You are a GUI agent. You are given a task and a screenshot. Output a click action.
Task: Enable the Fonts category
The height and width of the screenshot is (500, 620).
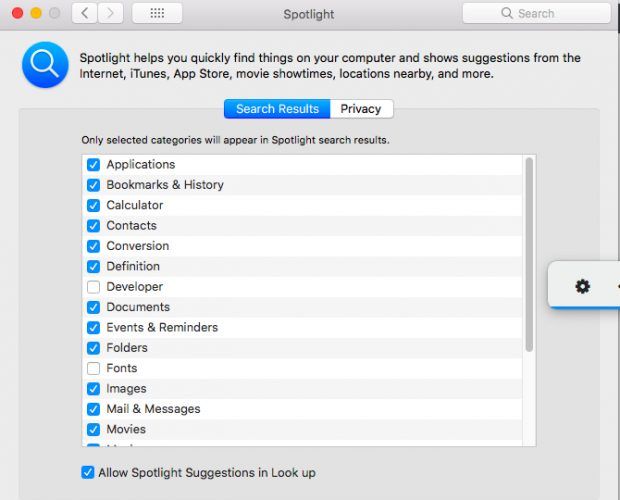pos(93,368)
